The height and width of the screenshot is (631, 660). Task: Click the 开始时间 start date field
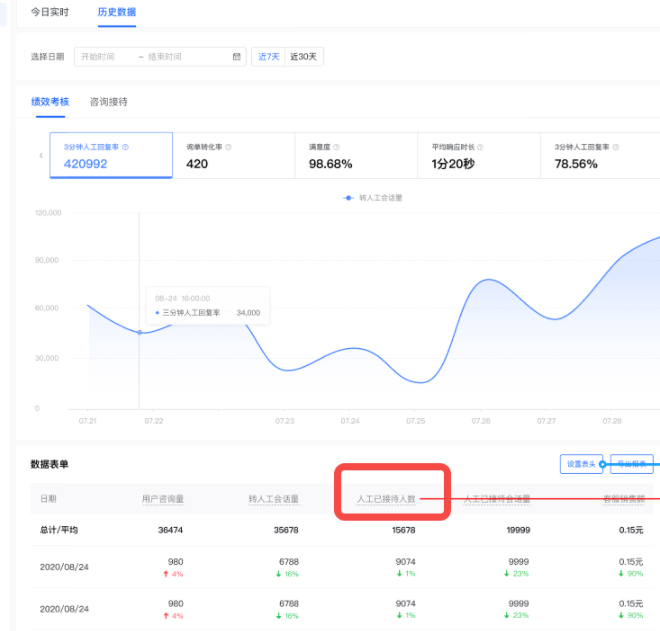pyautogui.click(x=103, y=57)
